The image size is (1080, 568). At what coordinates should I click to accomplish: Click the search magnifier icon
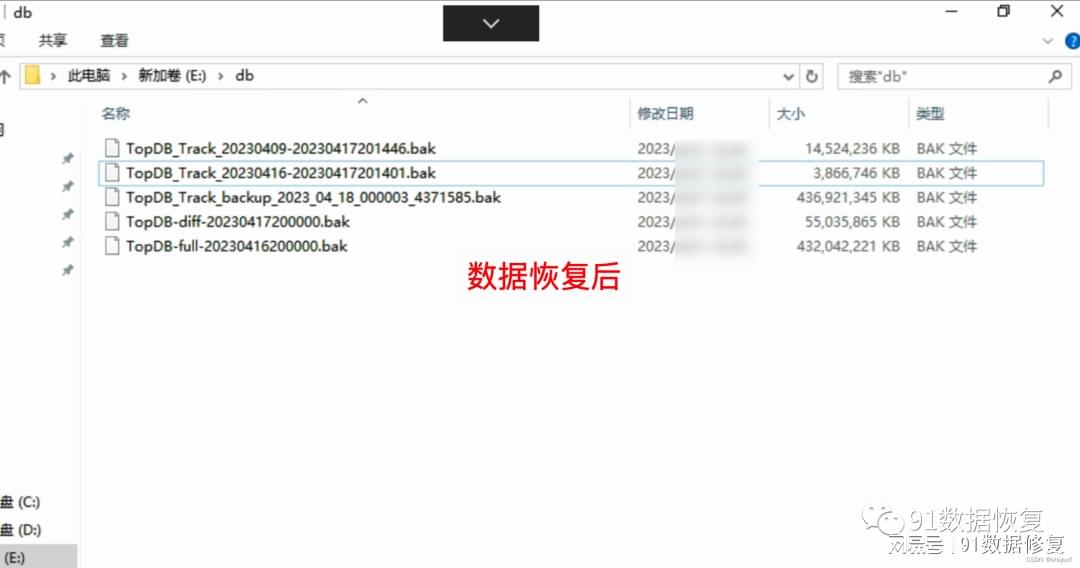tap(1055, 76)
